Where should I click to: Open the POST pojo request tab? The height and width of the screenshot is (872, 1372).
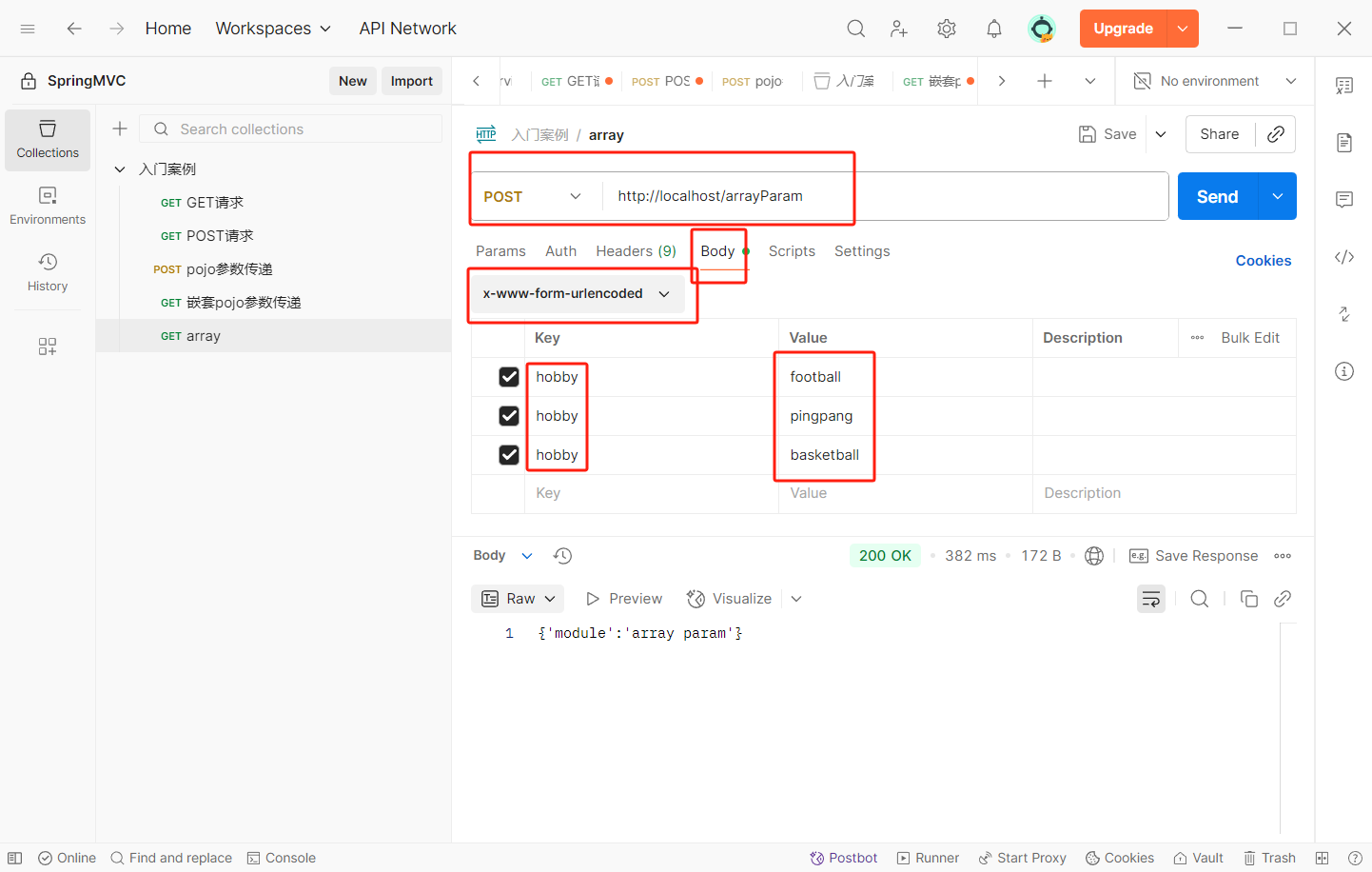(x=753, y=81)
